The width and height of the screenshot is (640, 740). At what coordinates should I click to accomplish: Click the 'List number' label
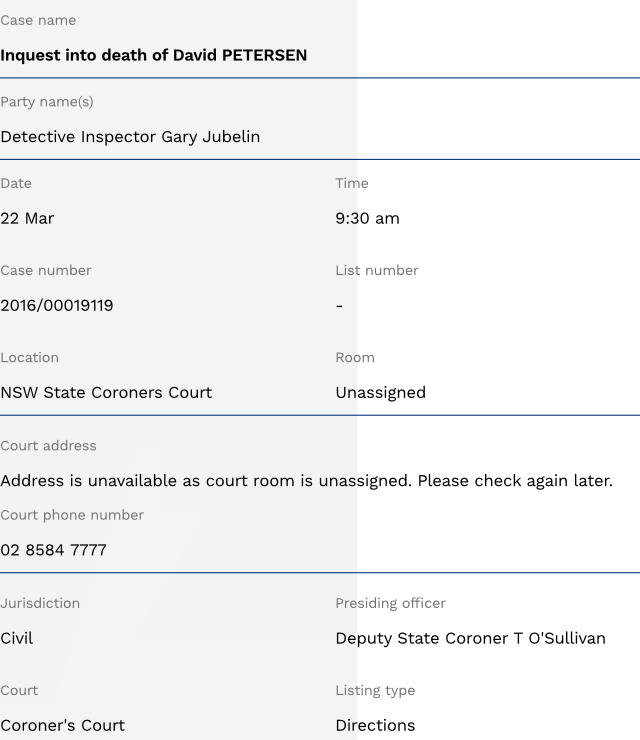coord(377,271)
